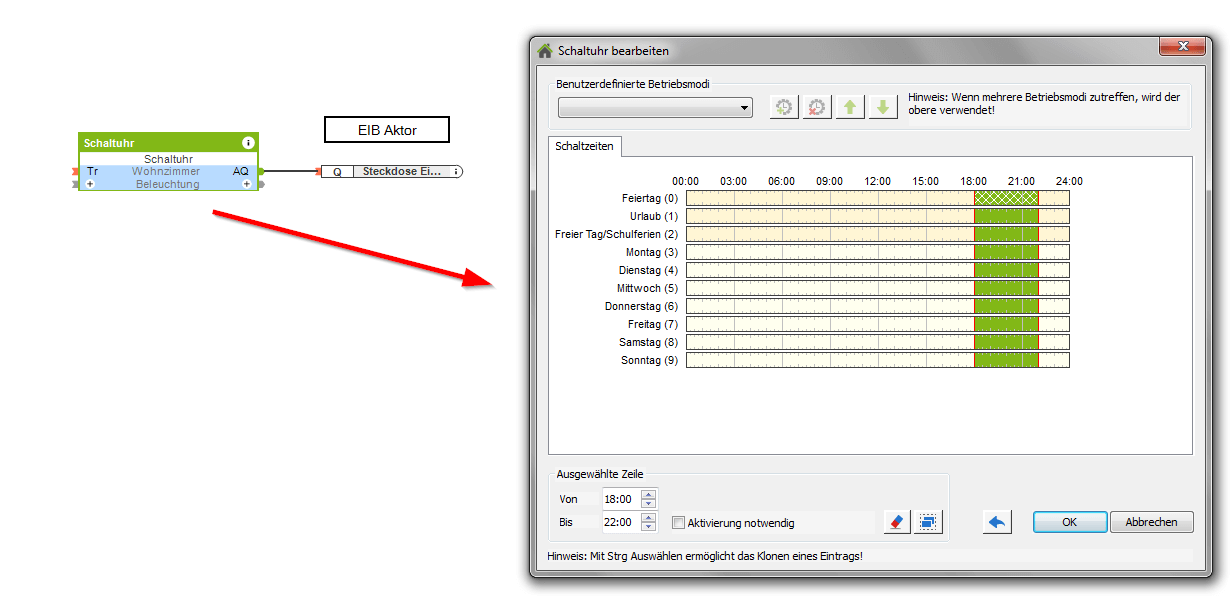Move operating mode up with green arrow

[x=850, y=107]
